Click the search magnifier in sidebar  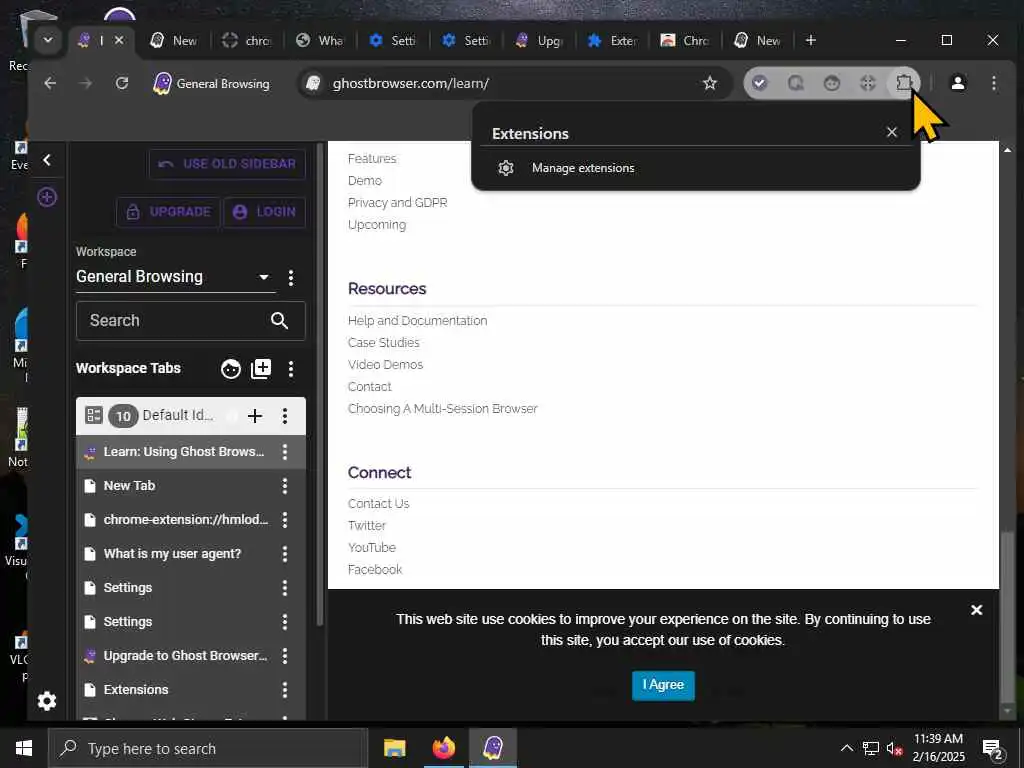coord(280,321)
